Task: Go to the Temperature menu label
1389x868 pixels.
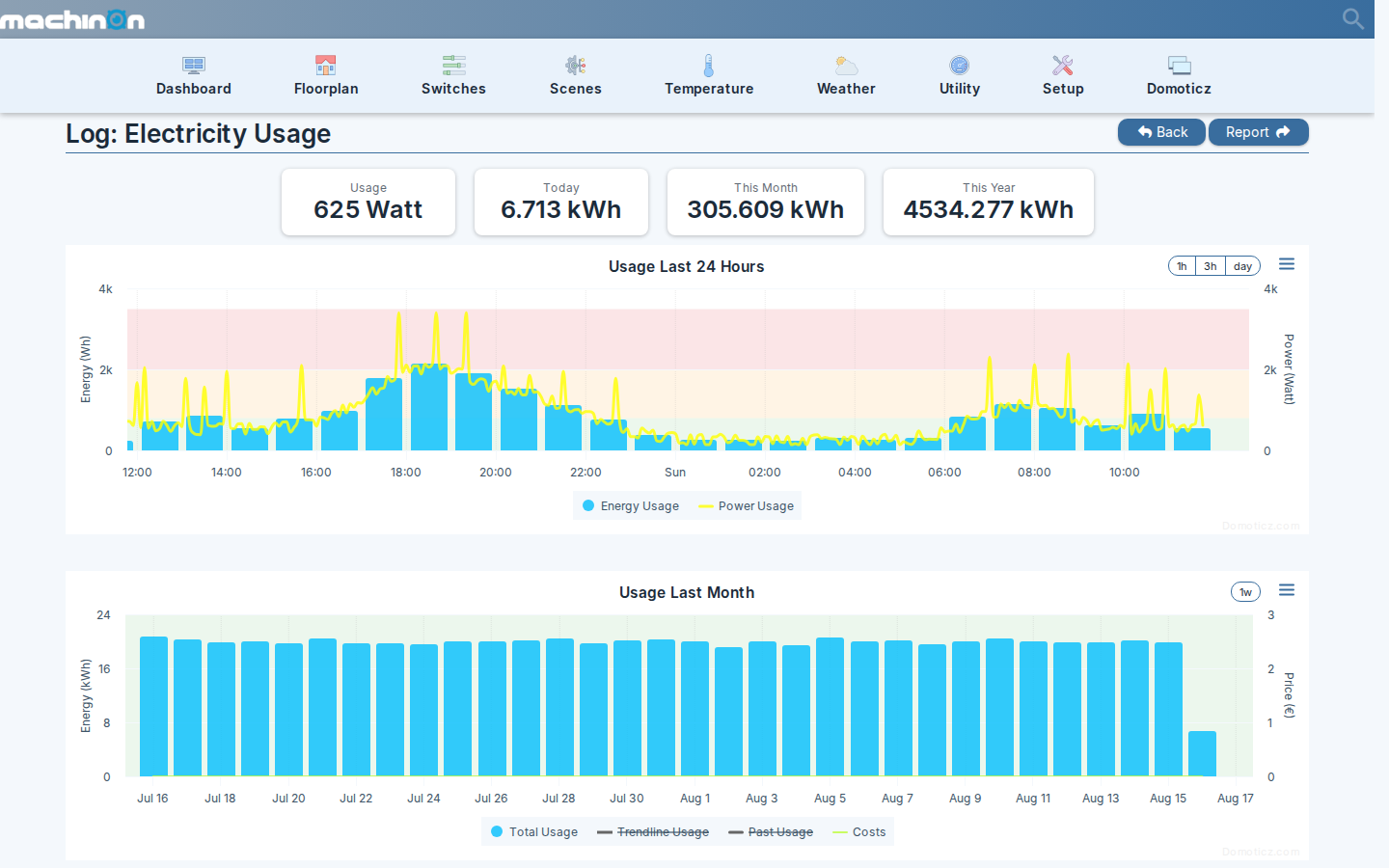Action: (709, 89)
